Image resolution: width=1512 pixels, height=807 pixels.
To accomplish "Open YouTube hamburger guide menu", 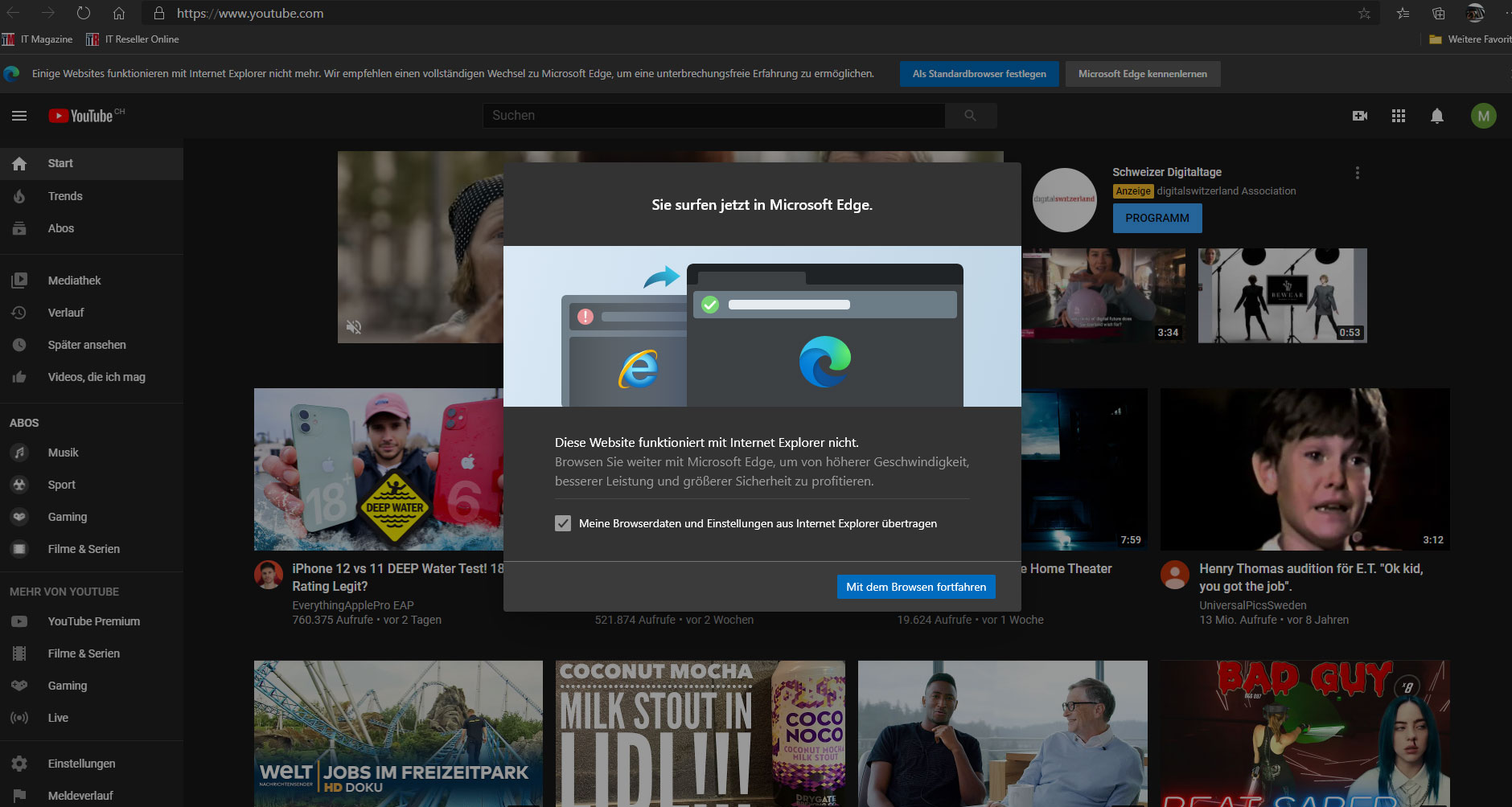I will [19, 116].
